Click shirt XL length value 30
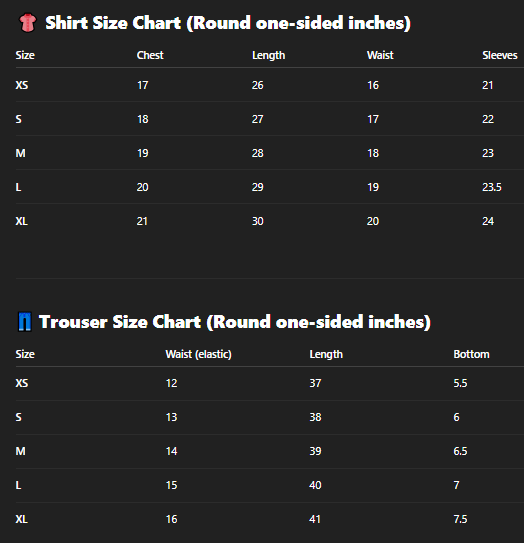Image resolution: width=524 pixels, height=543 pixels. 258,221
